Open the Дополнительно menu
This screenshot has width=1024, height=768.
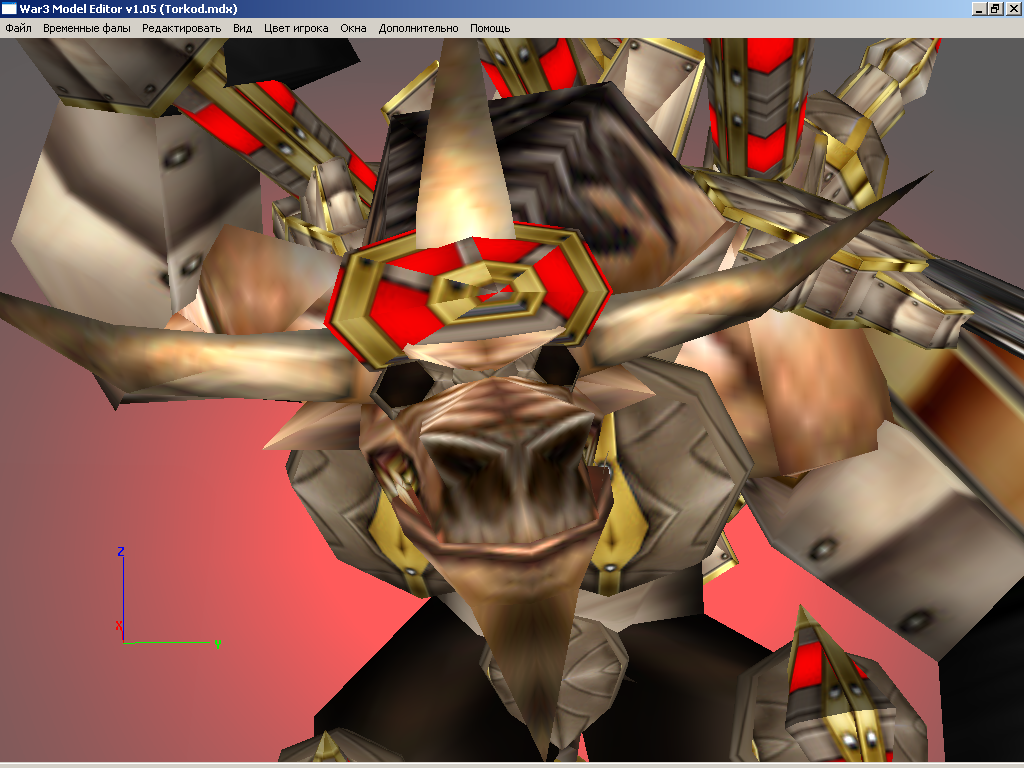coord(419,28)
